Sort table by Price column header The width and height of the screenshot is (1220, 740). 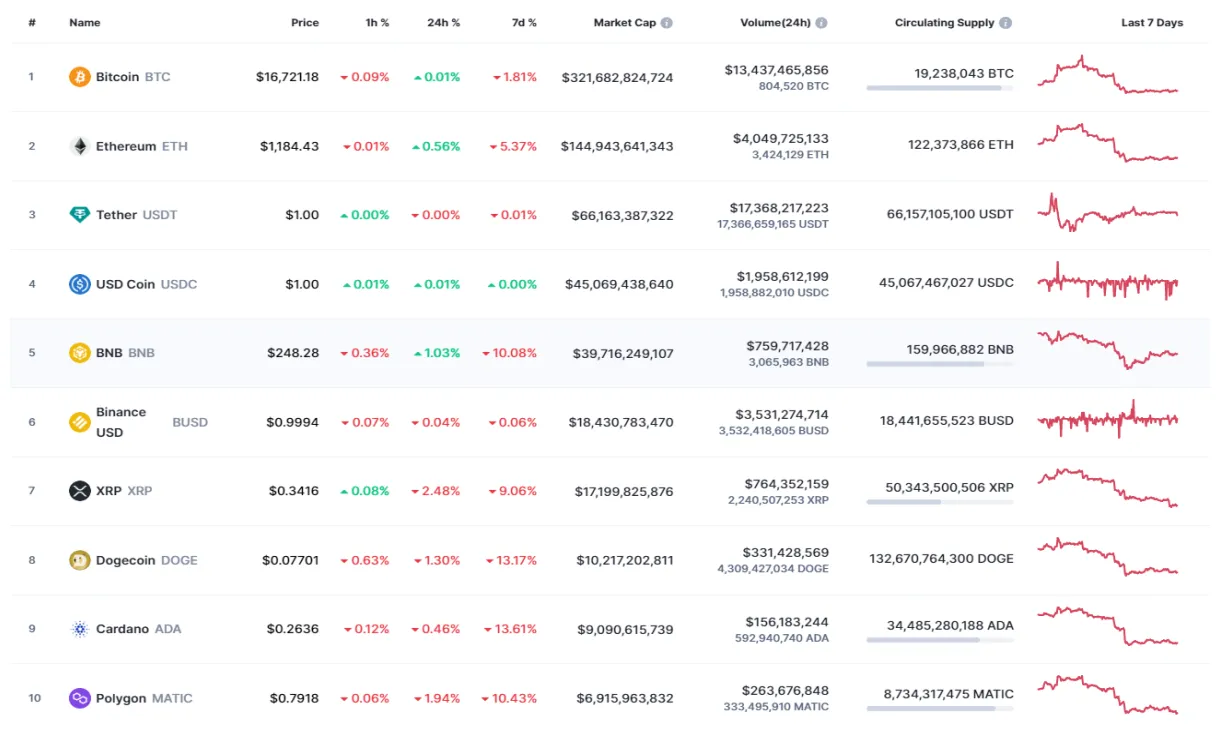[305, 23]
